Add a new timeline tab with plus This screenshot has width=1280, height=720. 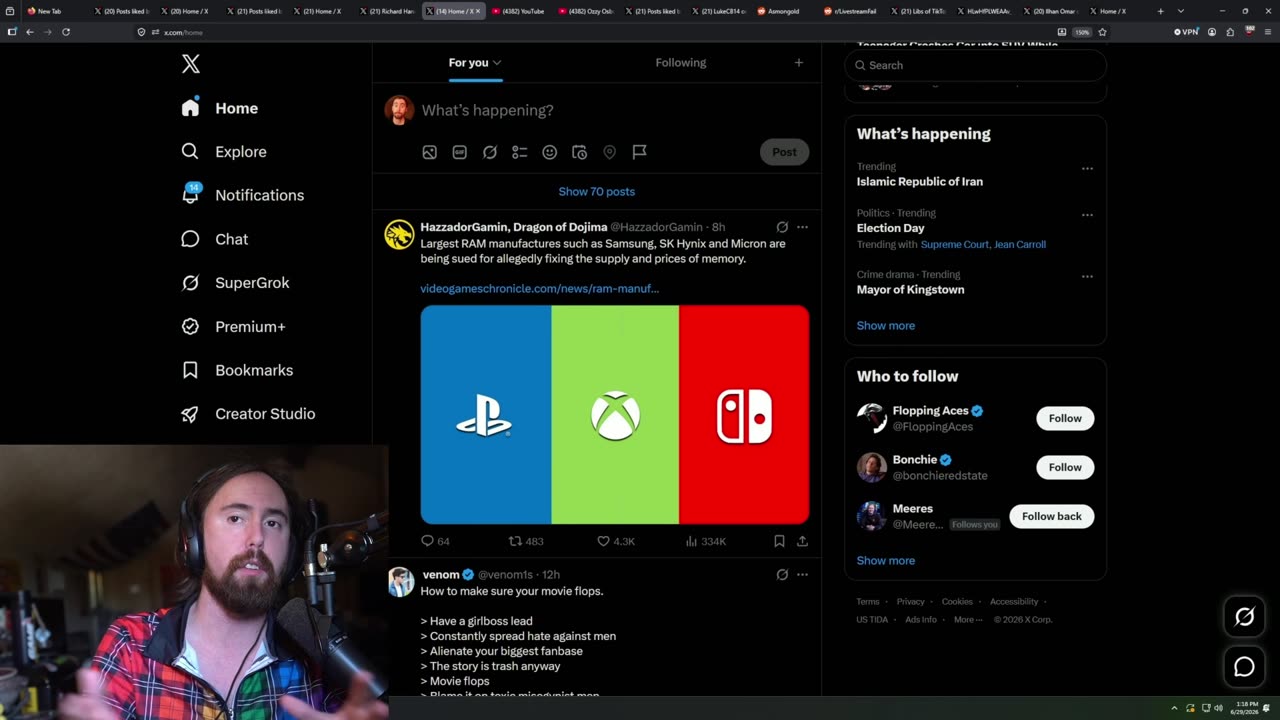click(798, 62)
